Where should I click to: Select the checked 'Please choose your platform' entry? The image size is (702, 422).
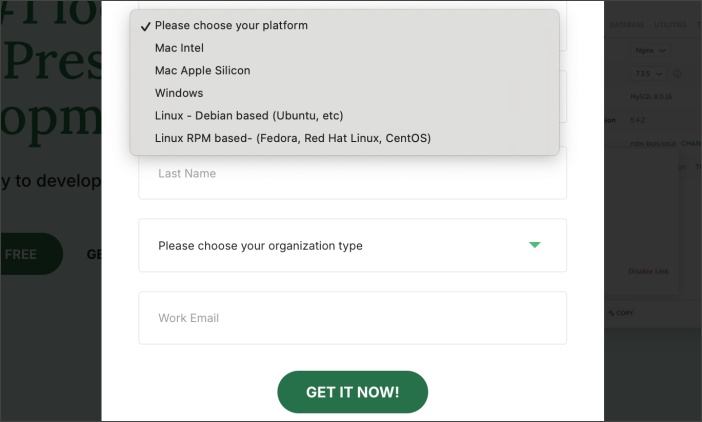(231, 25)
